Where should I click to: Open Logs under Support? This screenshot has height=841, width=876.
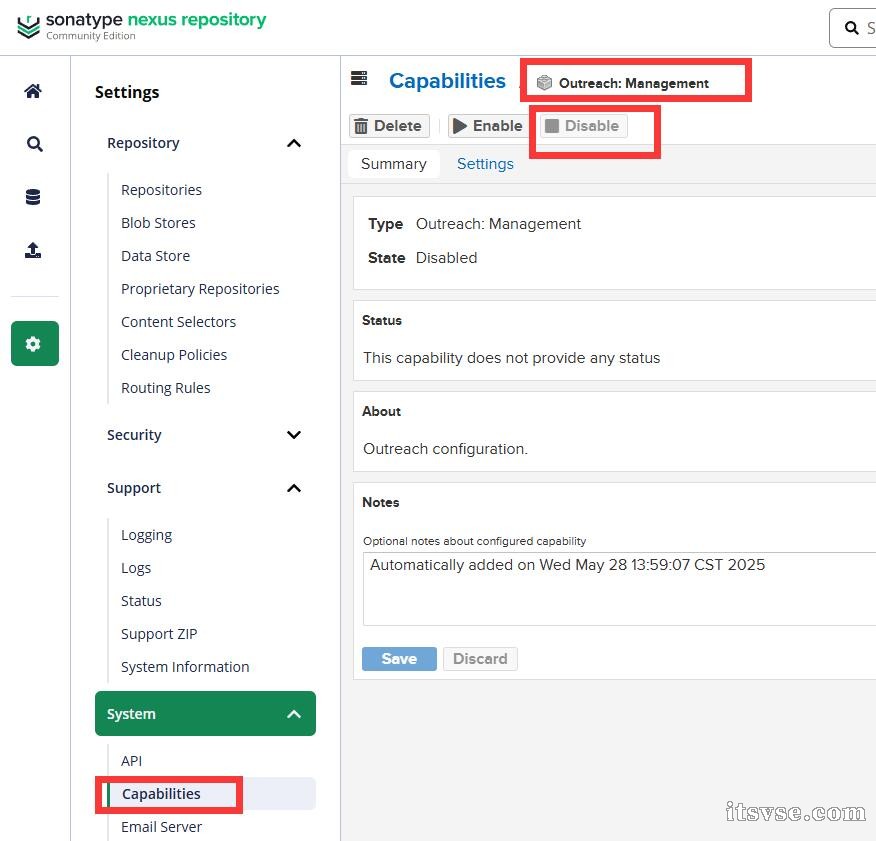tap(136, 568)
